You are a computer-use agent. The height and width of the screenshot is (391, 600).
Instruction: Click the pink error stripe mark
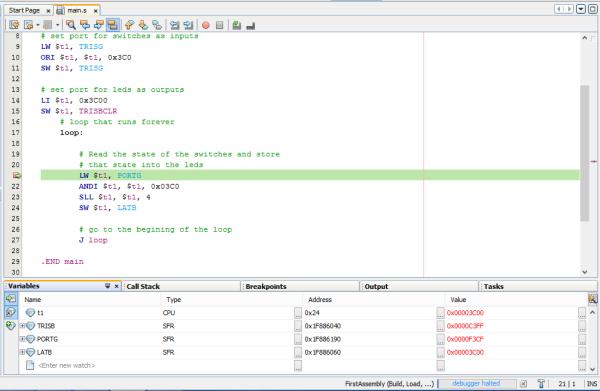click(x=593, y=161)
